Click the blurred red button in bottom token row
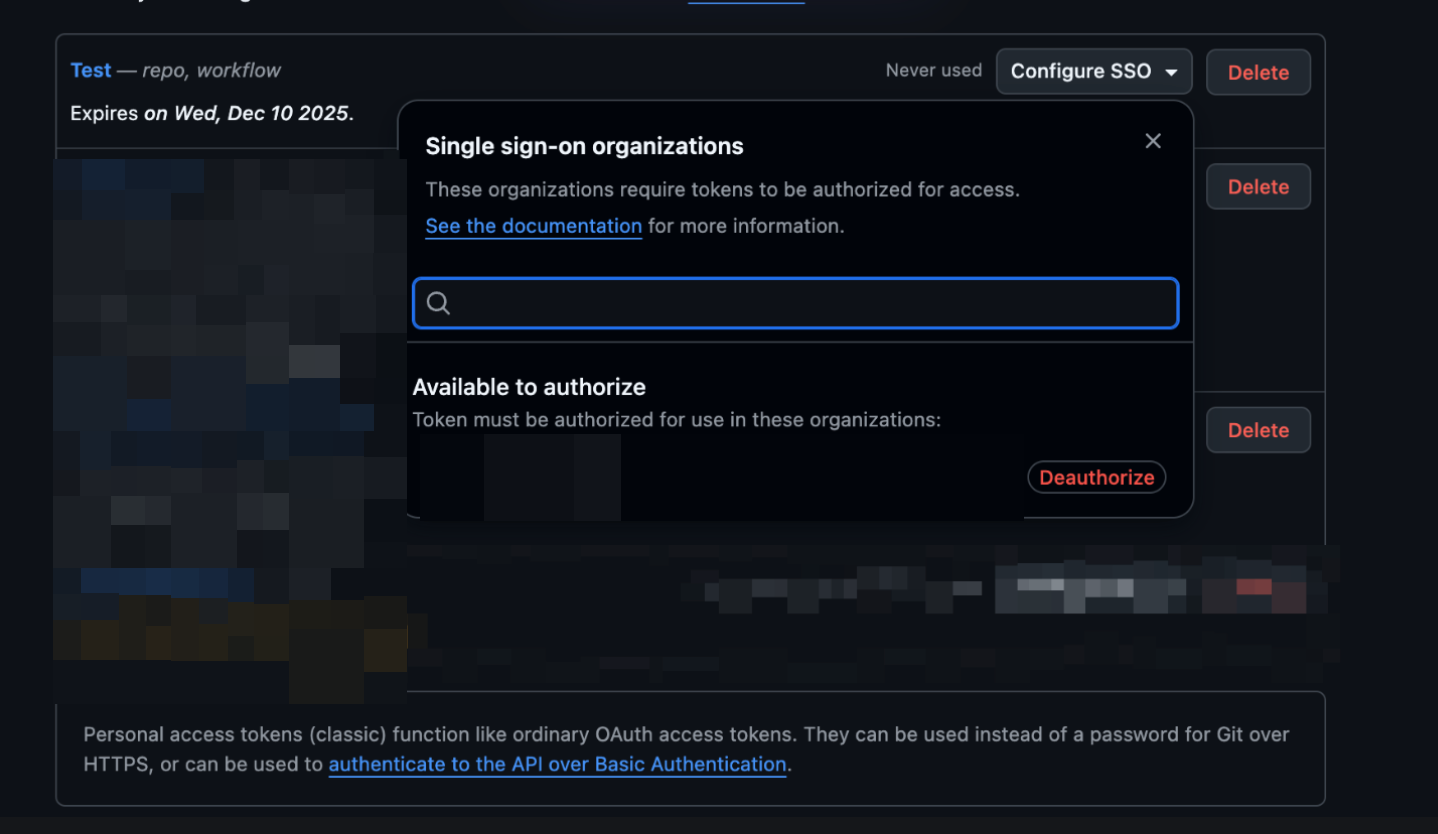1438x834 pixels. click(x=1256, y=590)
